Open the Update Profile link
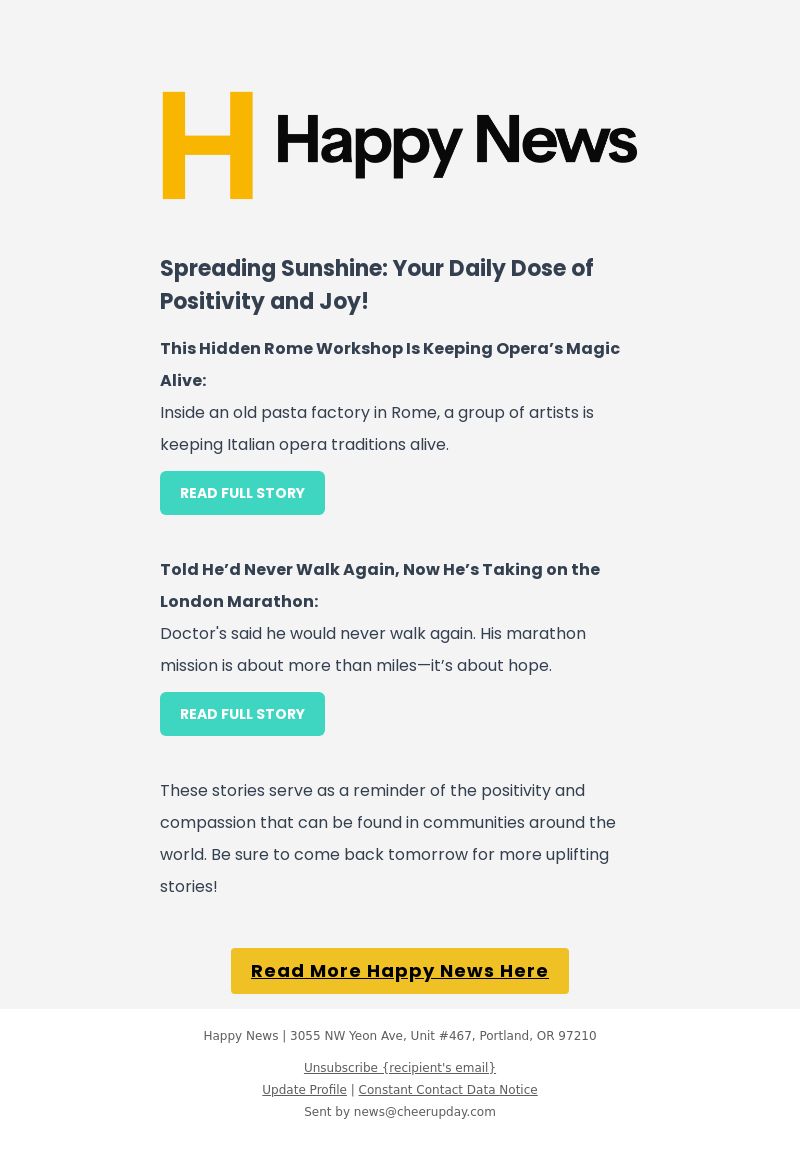The image size is (800, 1157). 304,1090
